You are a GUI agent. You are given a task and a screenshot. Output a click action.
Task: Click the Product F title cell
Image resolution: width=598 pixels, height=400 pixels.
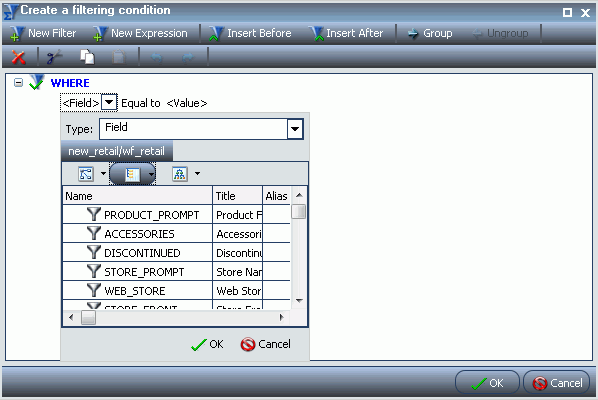tap(238, 215)
